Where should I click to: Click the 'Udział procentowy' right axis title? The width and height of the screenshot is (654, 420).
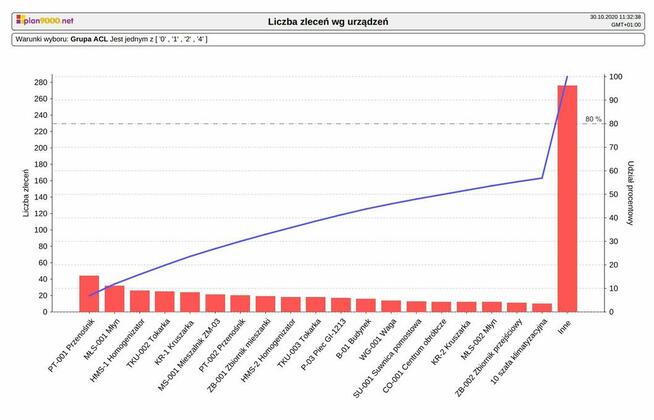630,194
